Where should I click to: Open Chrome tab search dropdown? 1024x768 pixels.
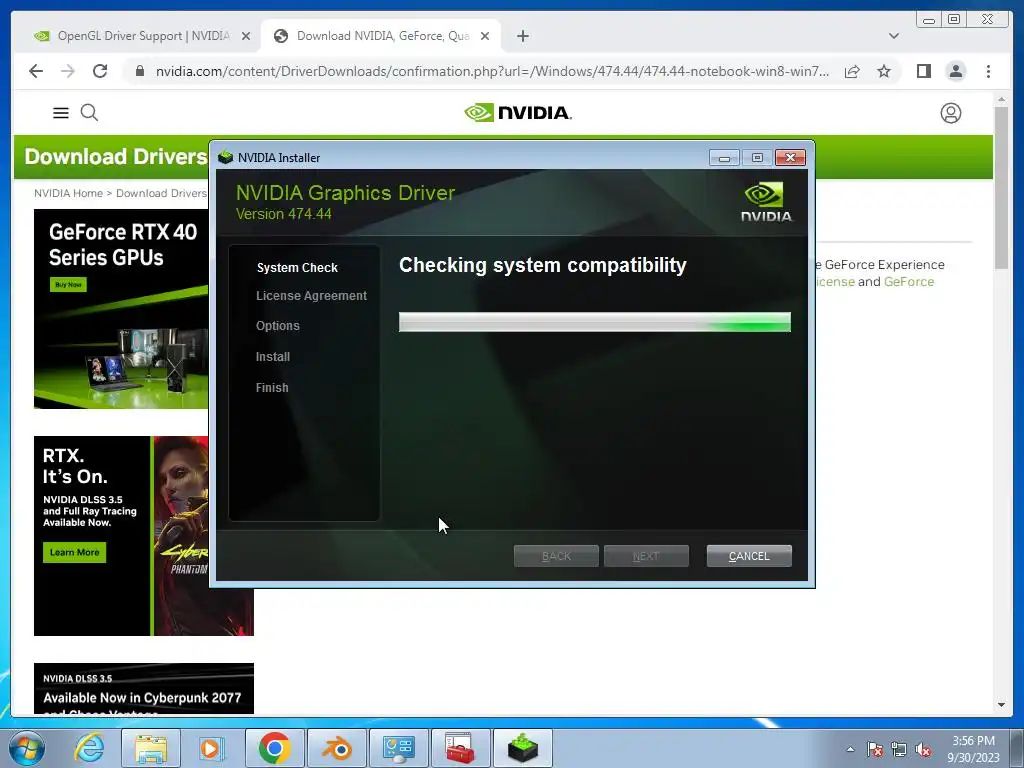893,36
